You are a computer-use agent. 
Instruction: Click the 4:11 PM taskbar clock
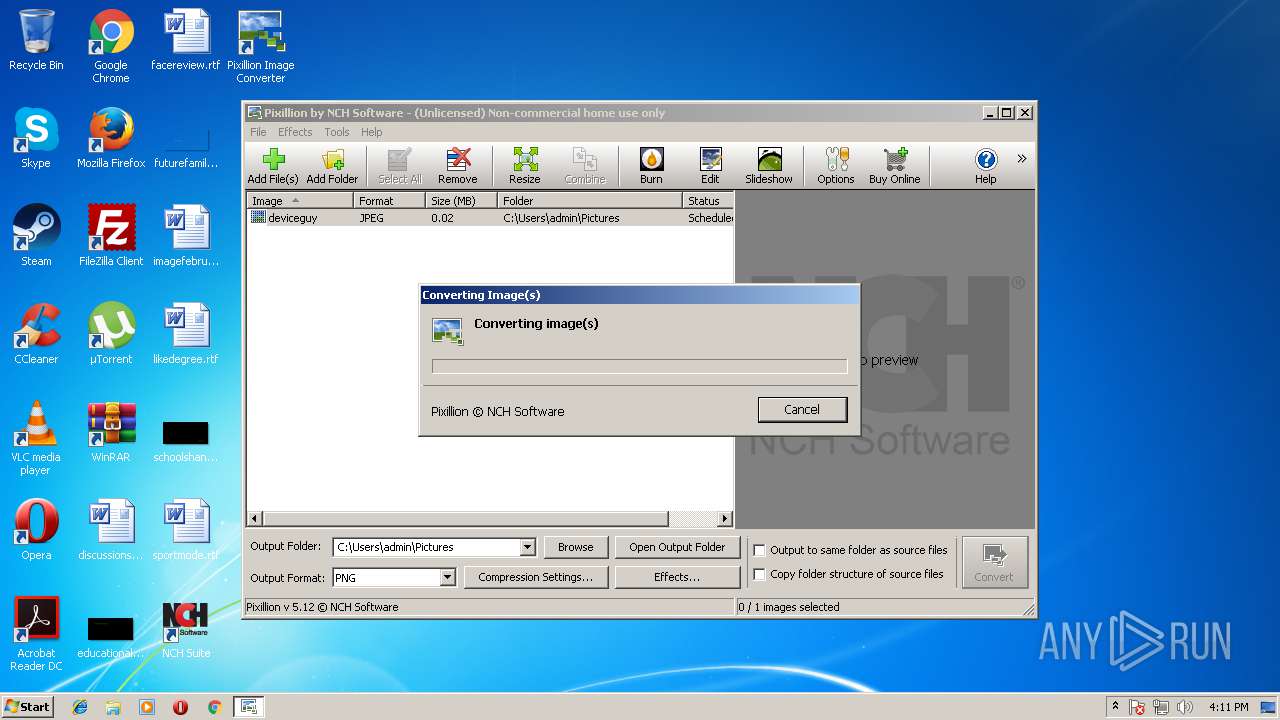coord(1228,707)
